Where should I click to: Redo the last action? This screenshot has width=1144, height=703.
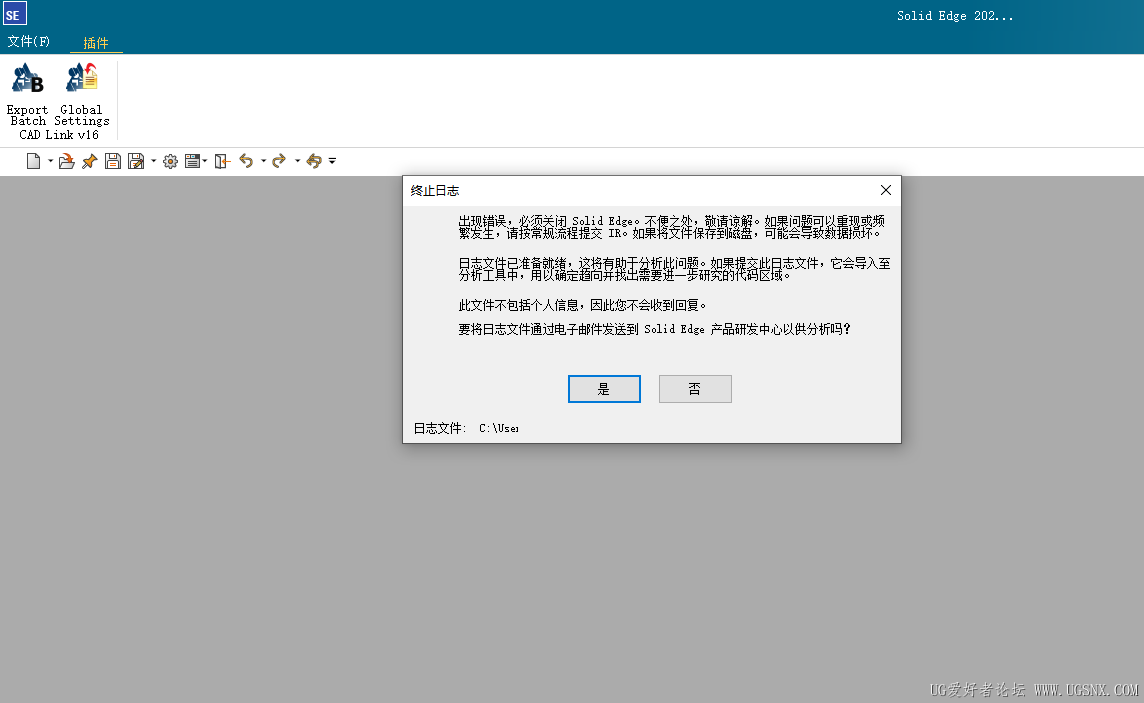(279, 161)
